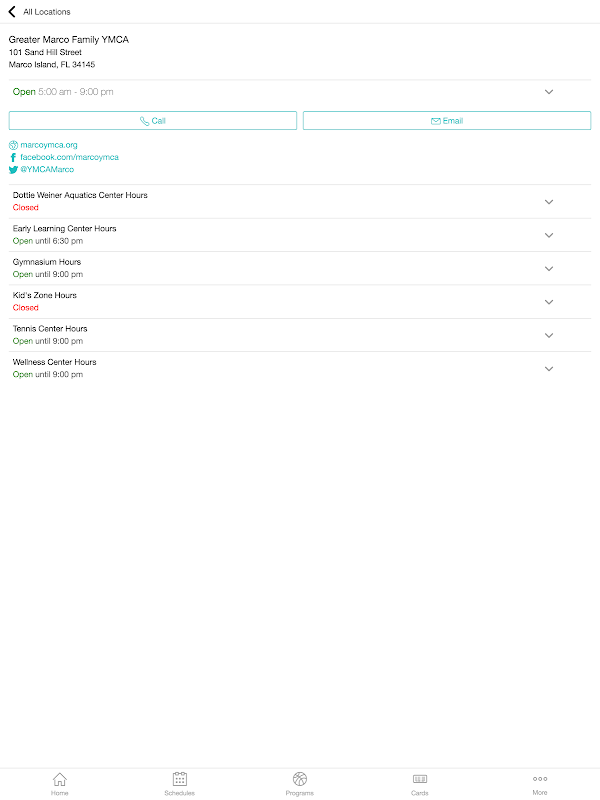Open the More dots menu
Viewport: 600px width, 800px height.
[540, 779]
